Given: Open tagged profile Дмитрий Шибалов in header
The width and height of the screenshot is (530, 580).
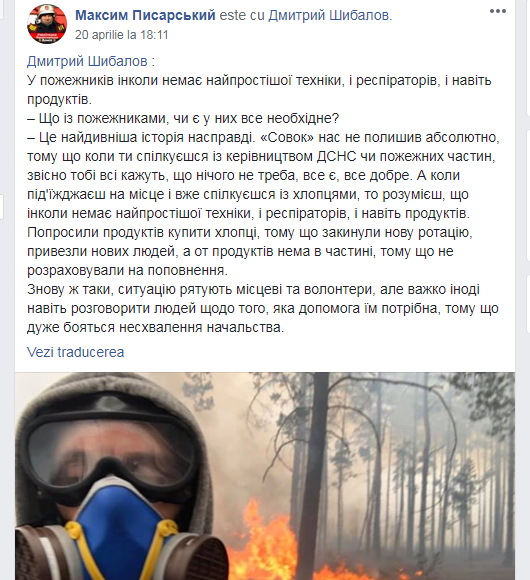Looking at the screenshot, I should pos(328,15).
